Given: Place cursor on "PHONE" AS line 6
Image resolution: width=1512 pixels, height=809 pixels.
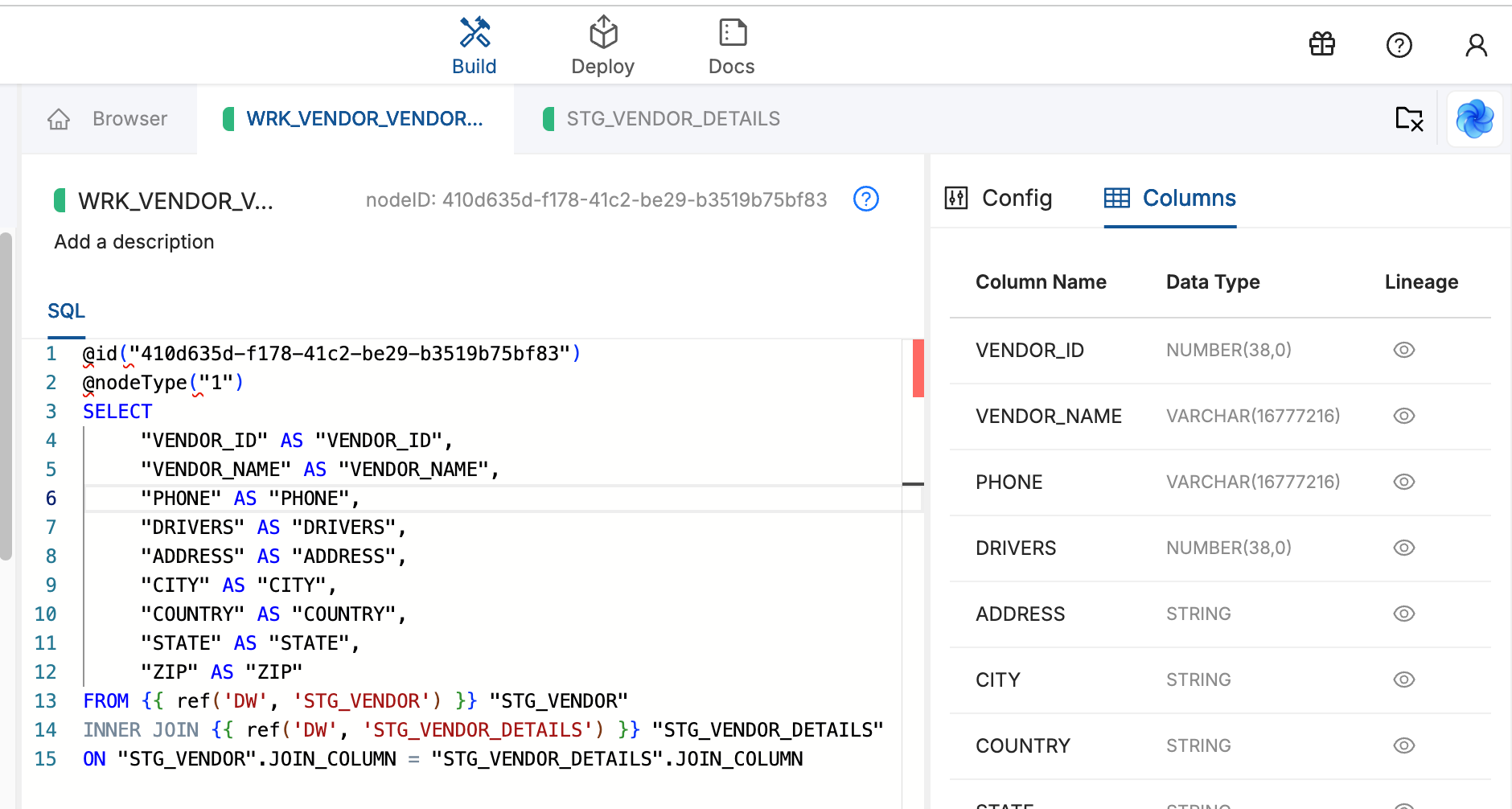Looking at the screenshot, I should click(x=249, y=499).
